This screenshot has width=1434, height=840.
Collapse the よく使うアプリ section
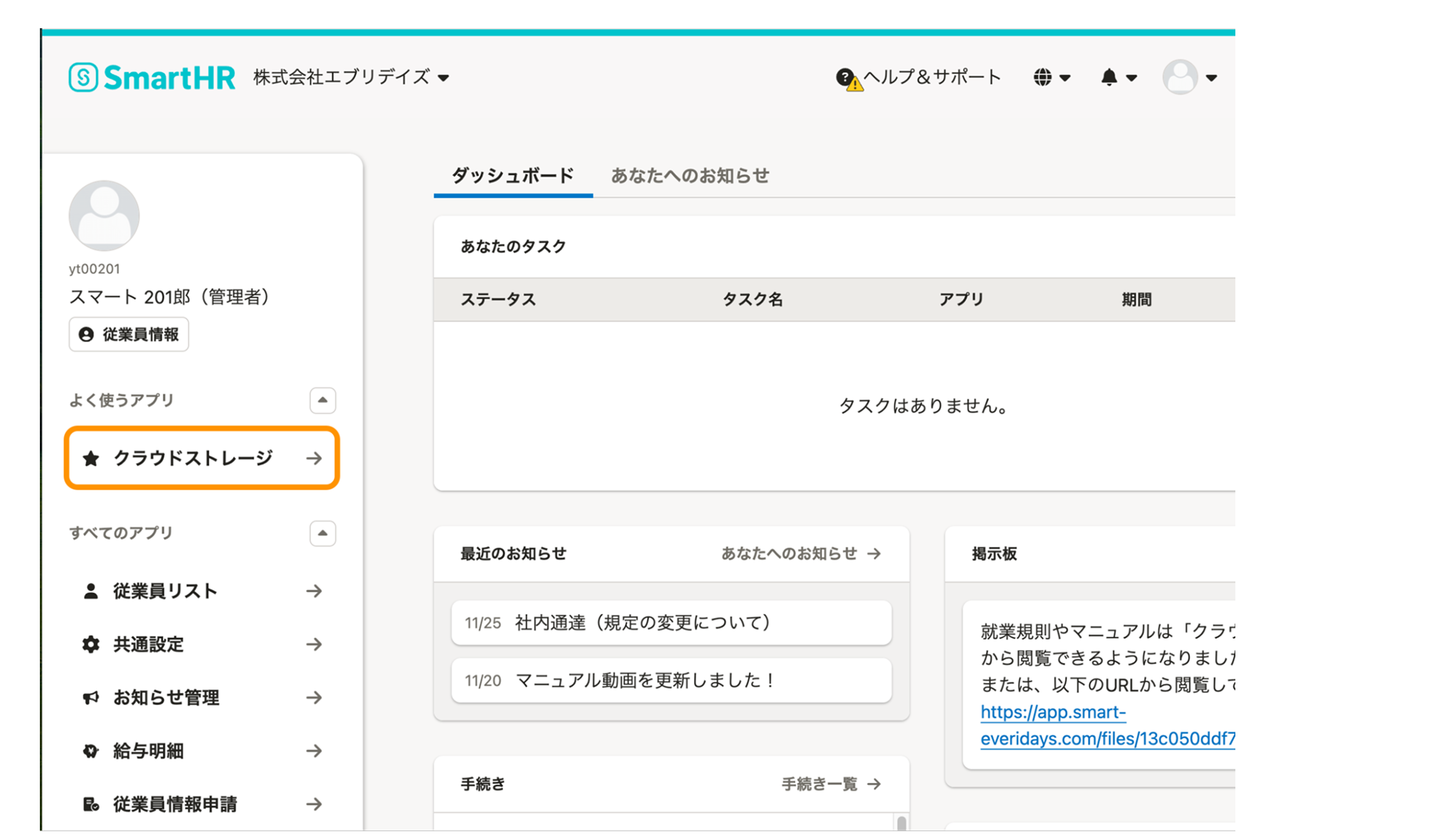click(322, 400)
